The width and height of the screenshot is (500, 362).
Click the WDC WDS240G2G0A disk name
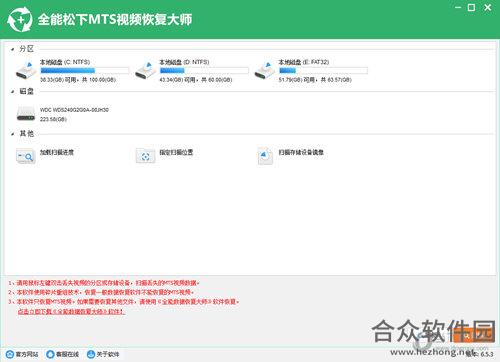coord(74,110)
